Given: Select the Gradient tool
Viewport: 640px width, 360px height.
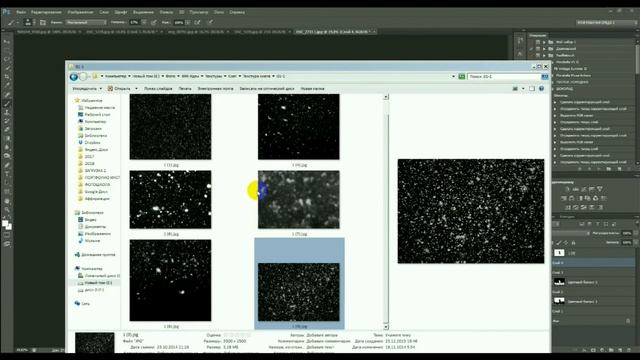Looking at the screenshot, I should (x=7, y=138).
